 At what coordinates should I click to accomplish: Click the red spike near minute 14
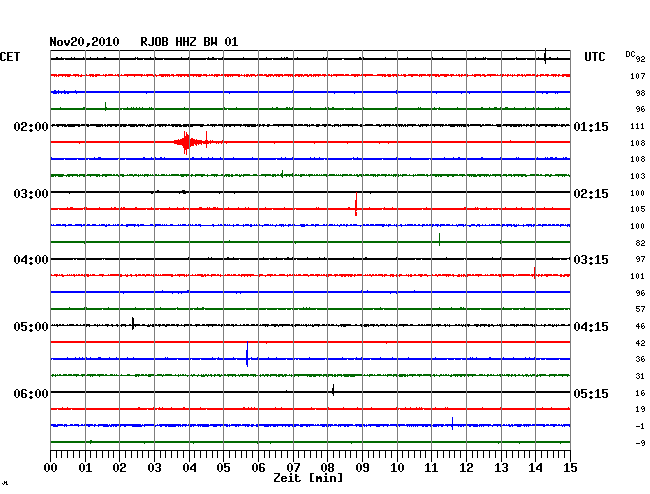[x=534, y=273]
